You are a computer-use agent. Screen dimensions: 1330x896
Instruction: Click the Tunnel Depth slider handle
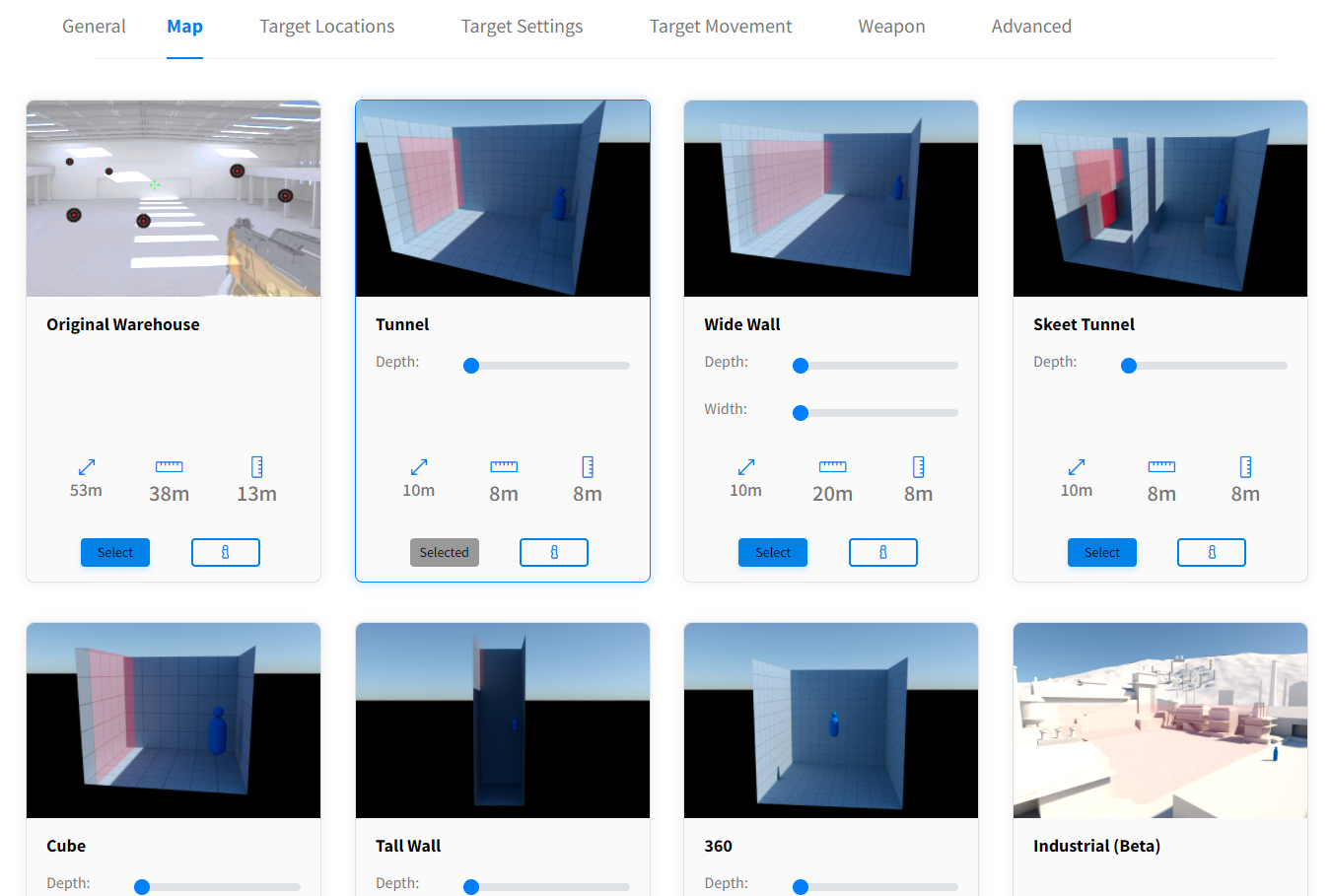click(x=471, y=366)
